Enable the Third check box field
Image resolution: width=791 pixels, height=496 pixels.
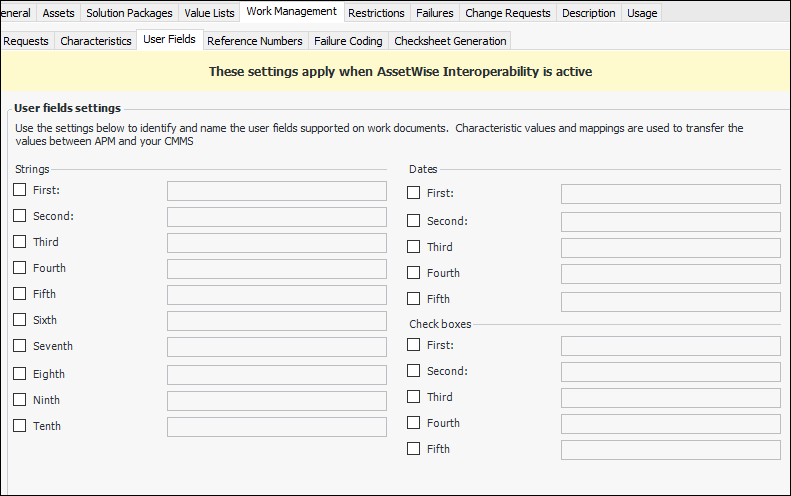414,397
